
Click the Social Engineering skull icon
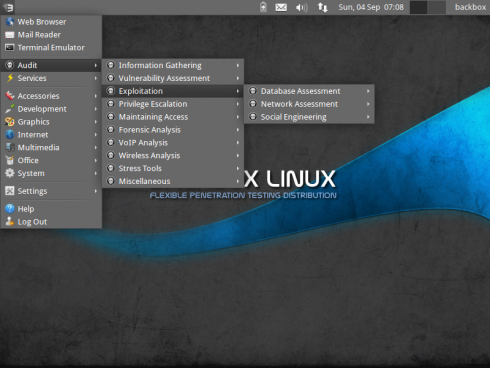tap(253, 117)
